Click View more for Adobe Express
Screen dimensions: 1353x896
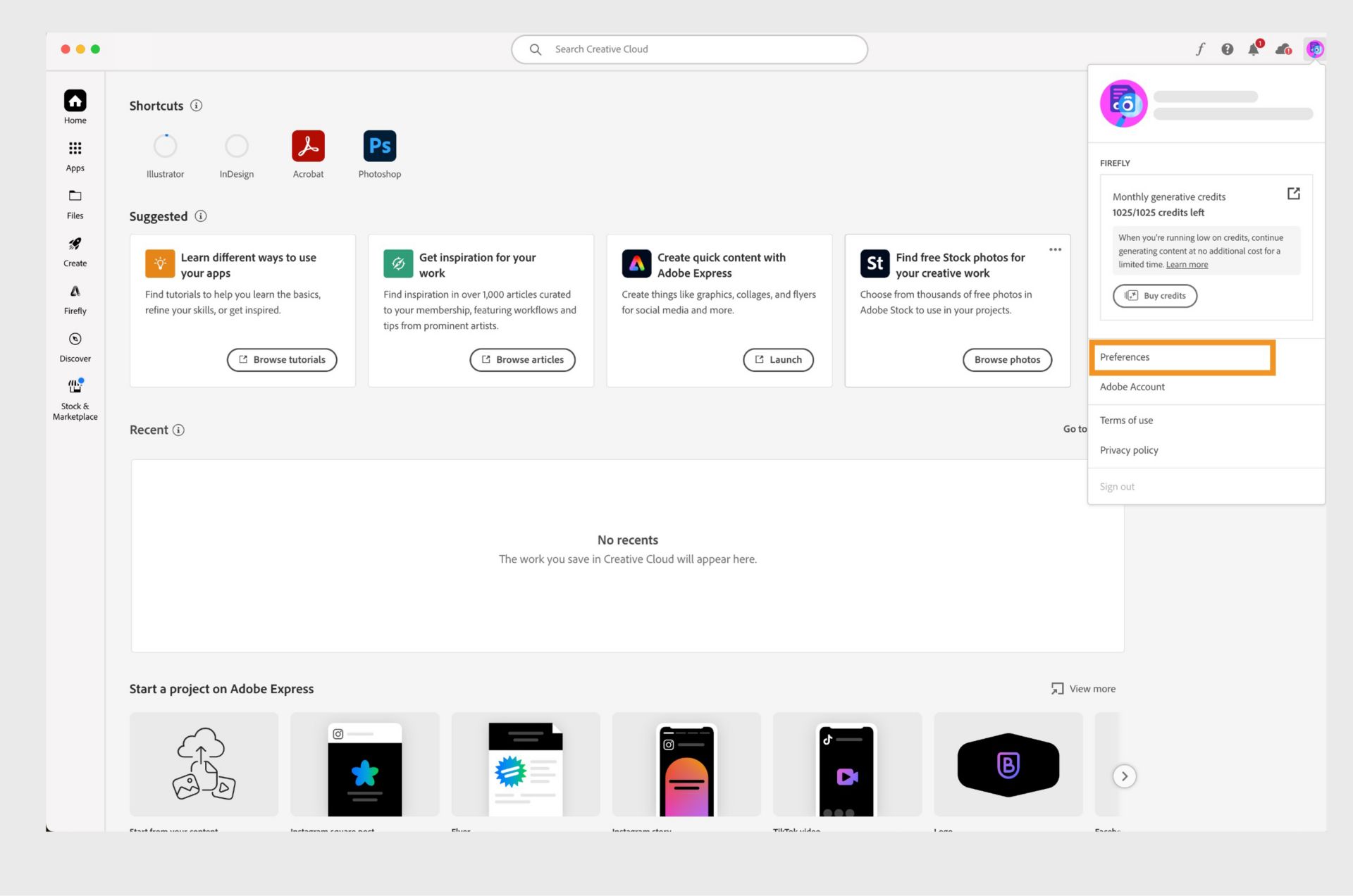pyautogui.click(x=1083, y=689)
